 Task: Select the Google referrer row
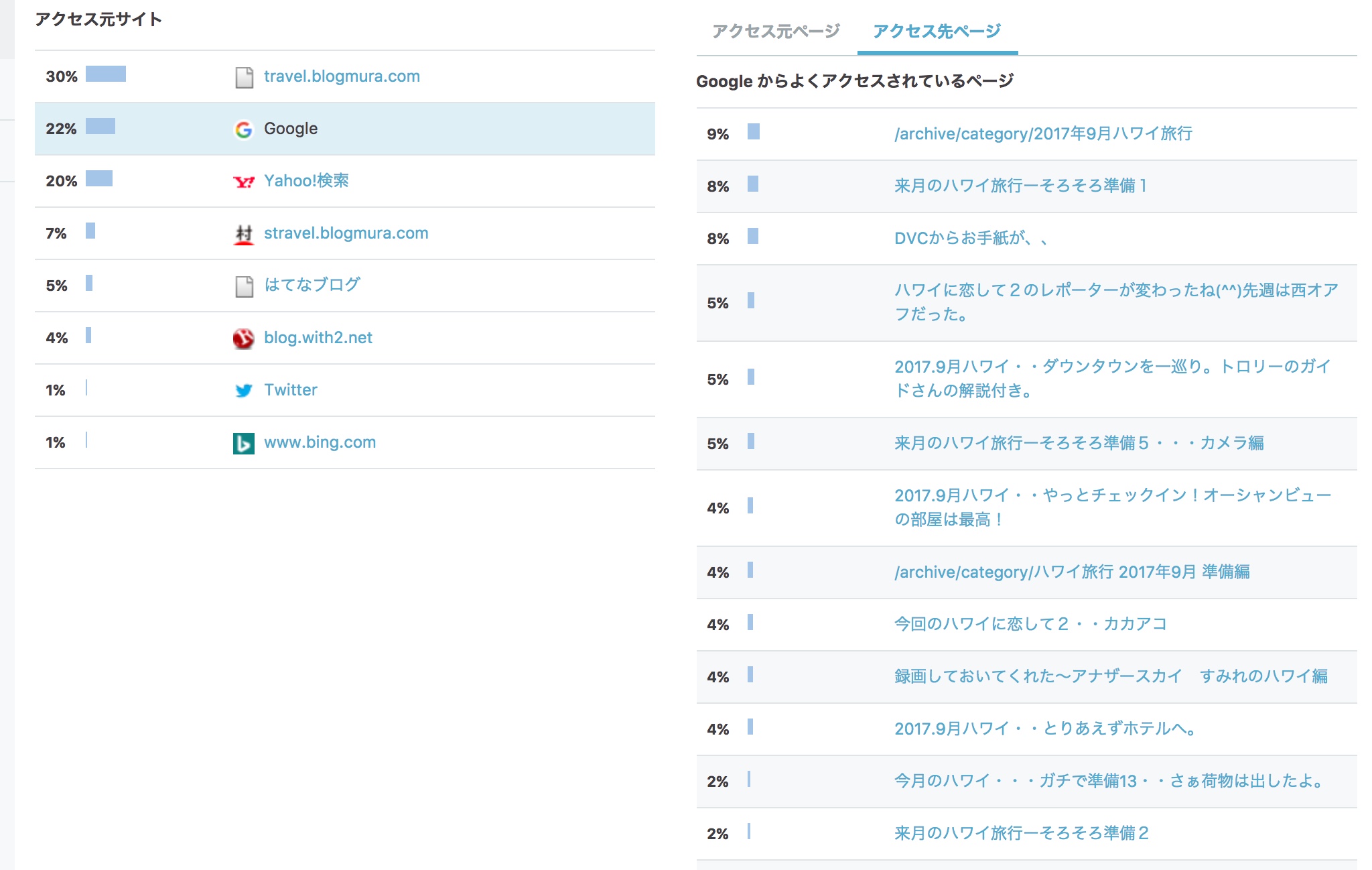(345, 129)
